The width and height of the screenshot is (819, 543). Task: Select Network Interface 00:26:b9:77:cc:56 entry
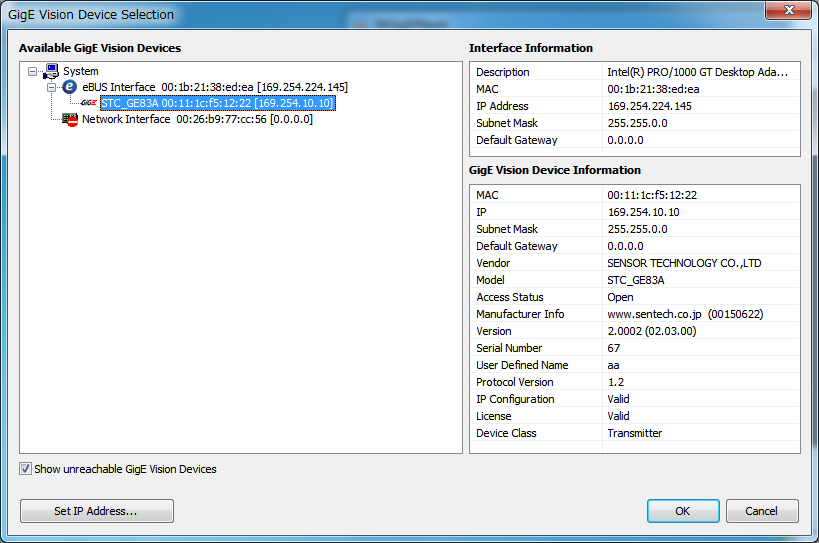click(197, 119)
